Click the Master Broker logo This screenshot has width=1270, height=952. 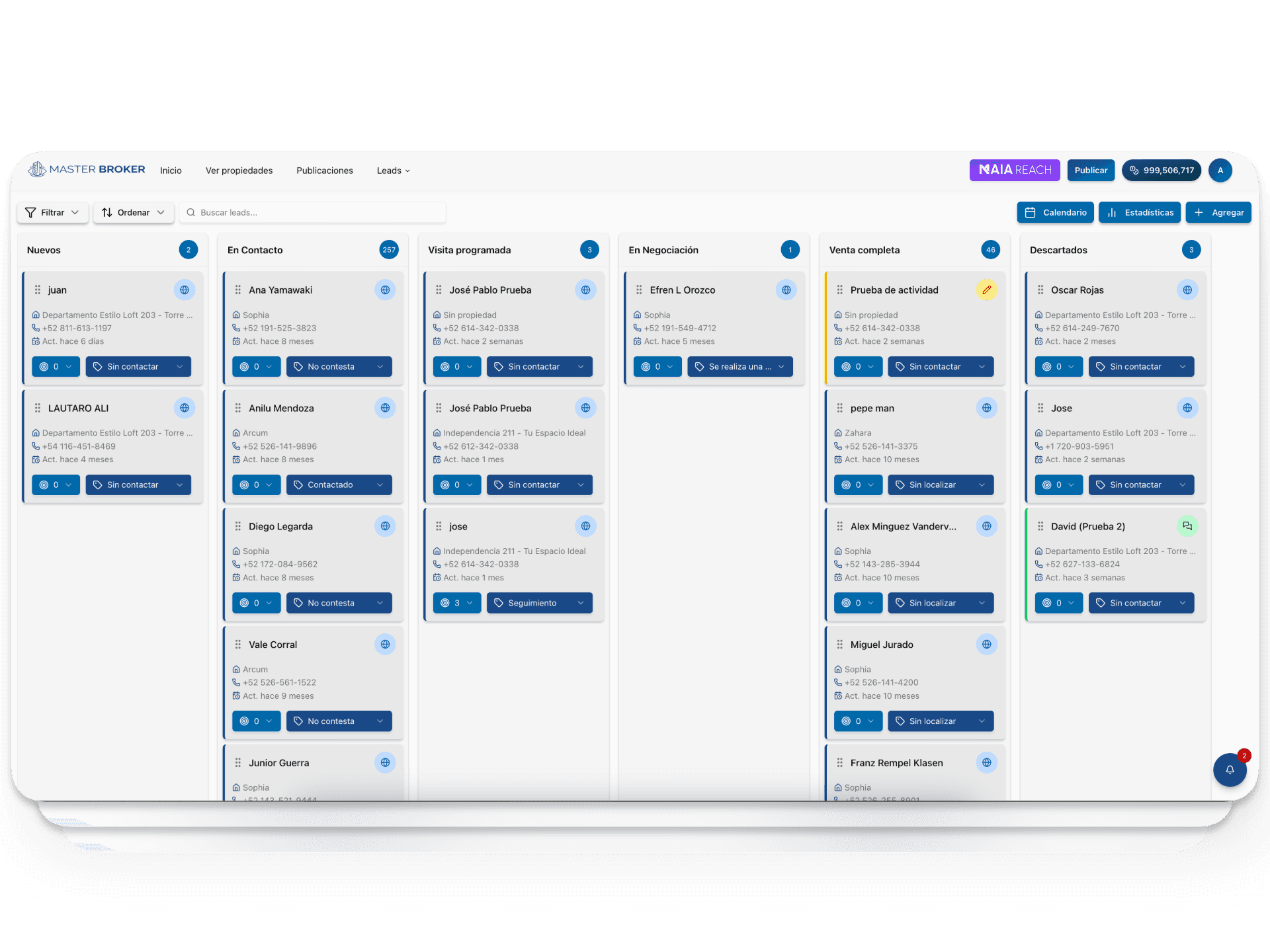pos(87,170)
